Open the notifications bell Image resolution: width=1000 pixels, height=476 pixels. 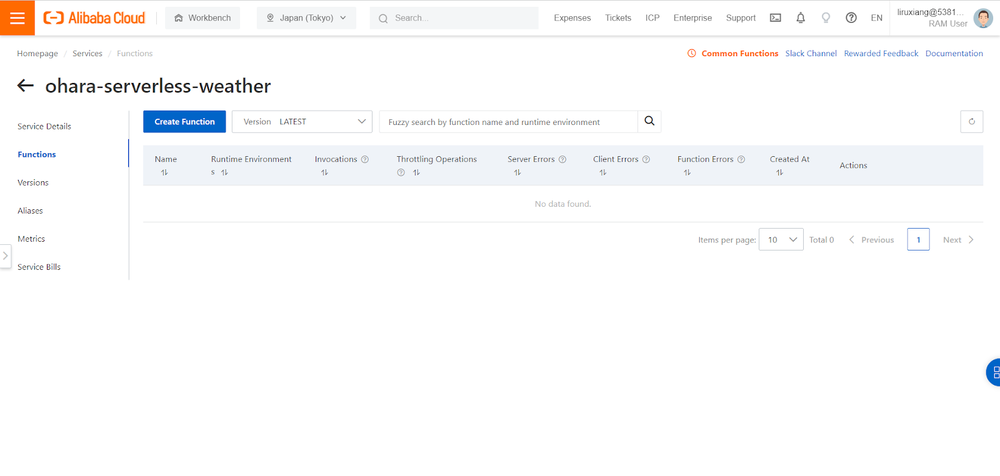pyautogui.click(x=801, y=18)
